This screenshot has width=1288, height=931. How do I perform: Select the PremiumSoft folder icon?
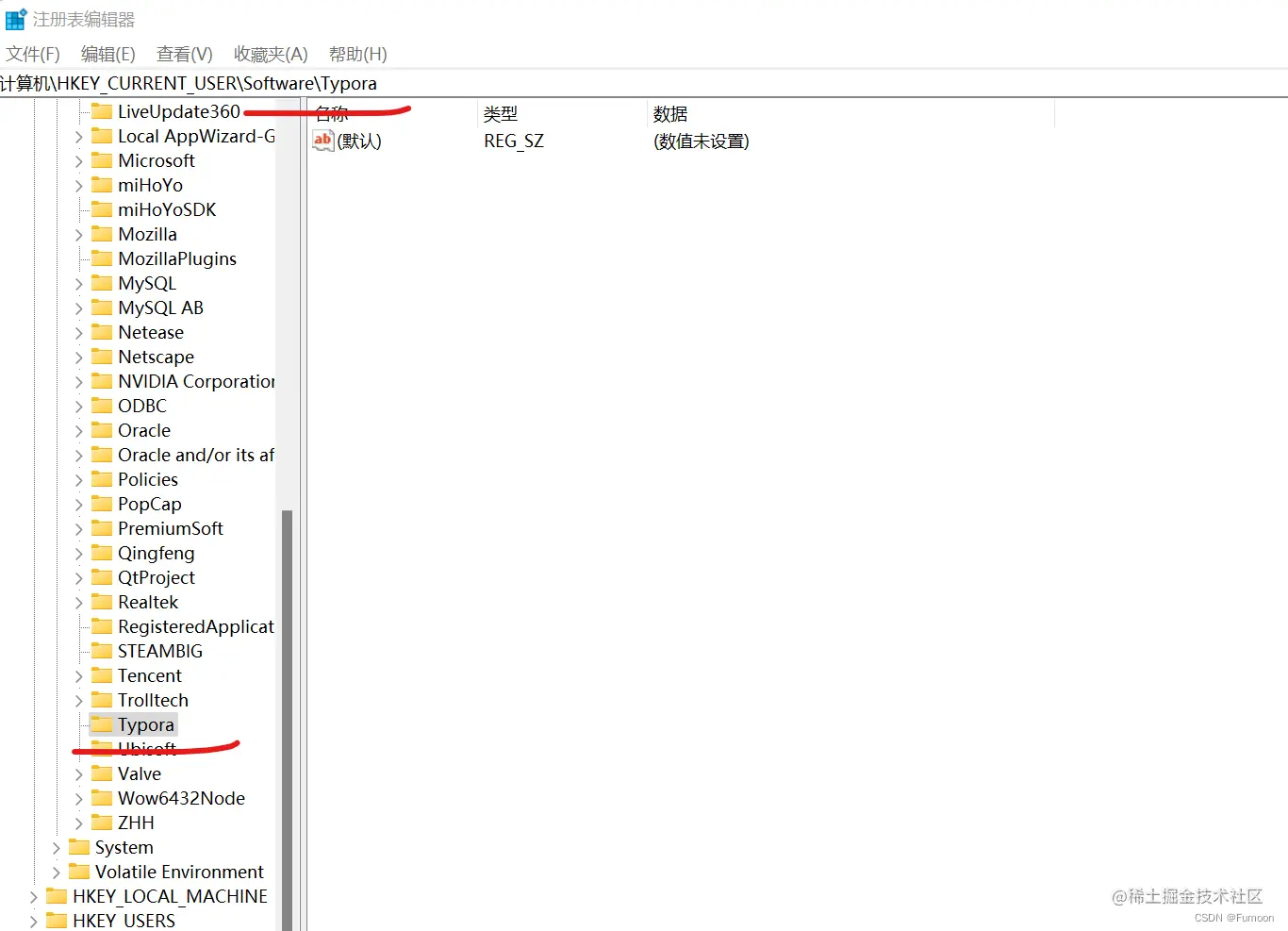click(x=102, y=528)
